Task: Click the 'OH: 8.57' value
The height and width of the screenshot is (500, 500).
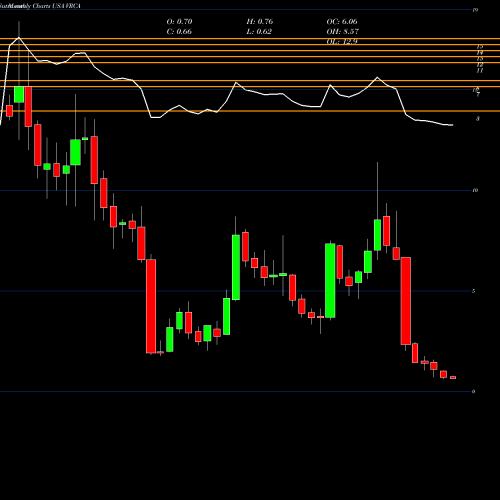Action: coord(342,32)
